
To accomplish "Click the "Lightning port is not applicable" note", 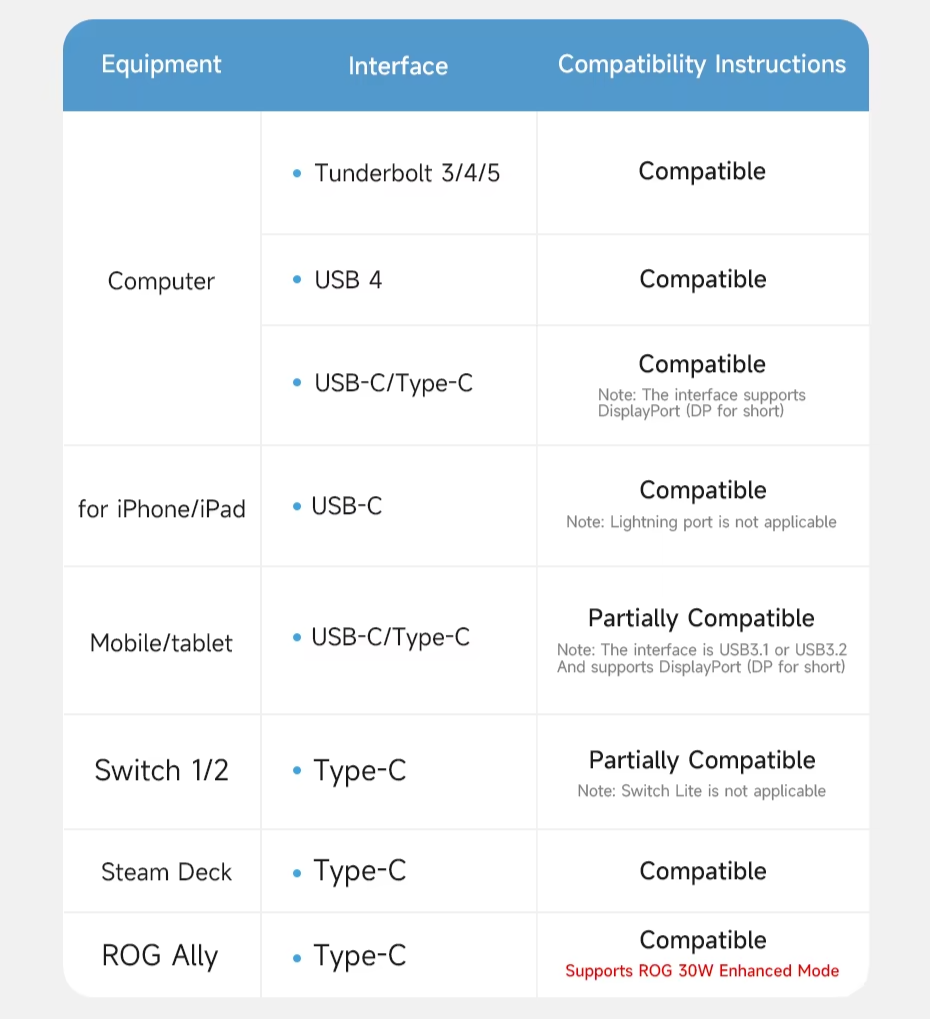I will 702,522.
